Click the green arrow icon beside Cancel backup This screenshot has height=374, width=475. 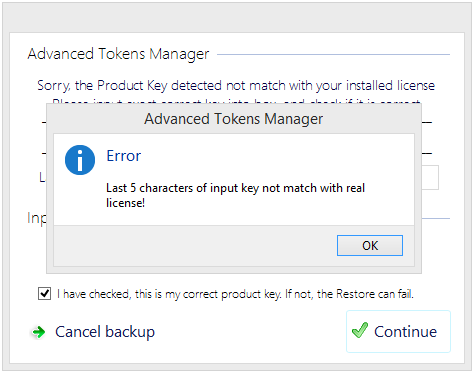click(x=39, y=332)
